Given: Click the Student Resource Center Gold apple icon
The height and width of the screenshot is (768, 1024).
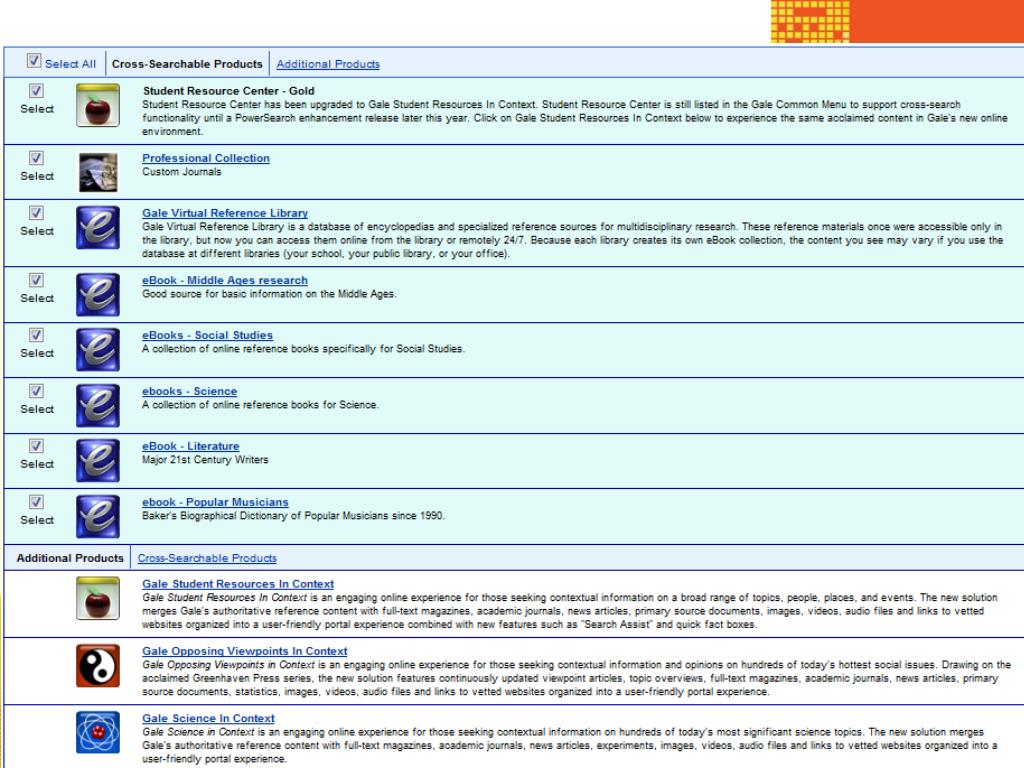Looking at the screenshot, I should [x=98, y=105].
